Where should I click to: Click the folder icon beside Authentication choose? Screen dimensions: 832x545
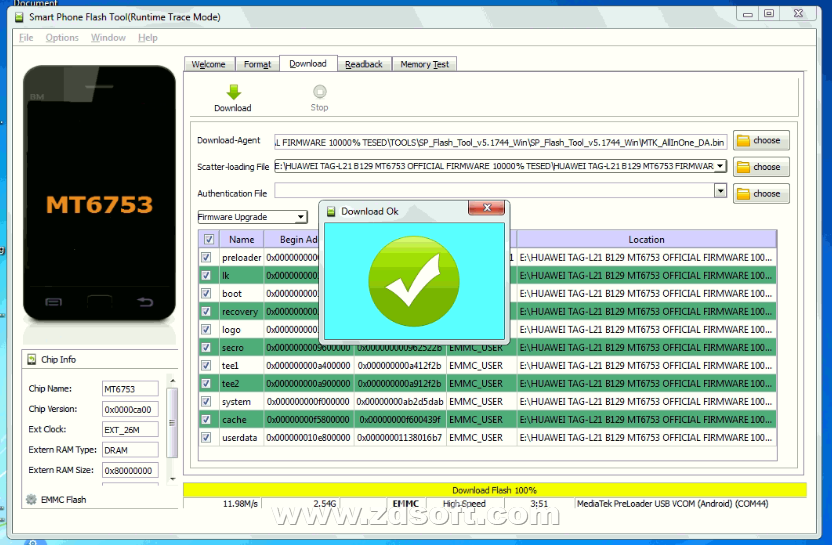(x=743, y=194)
